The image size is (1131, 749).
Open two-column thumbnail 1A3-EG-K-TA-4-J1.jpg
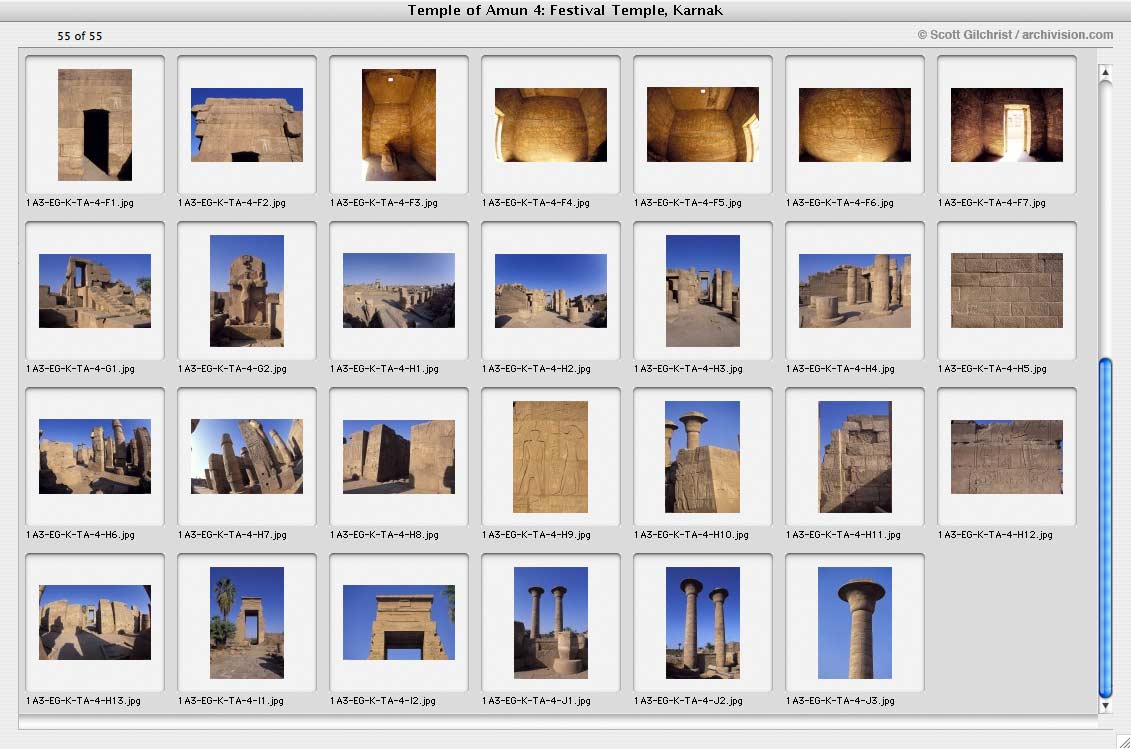(x=550, y=623)
